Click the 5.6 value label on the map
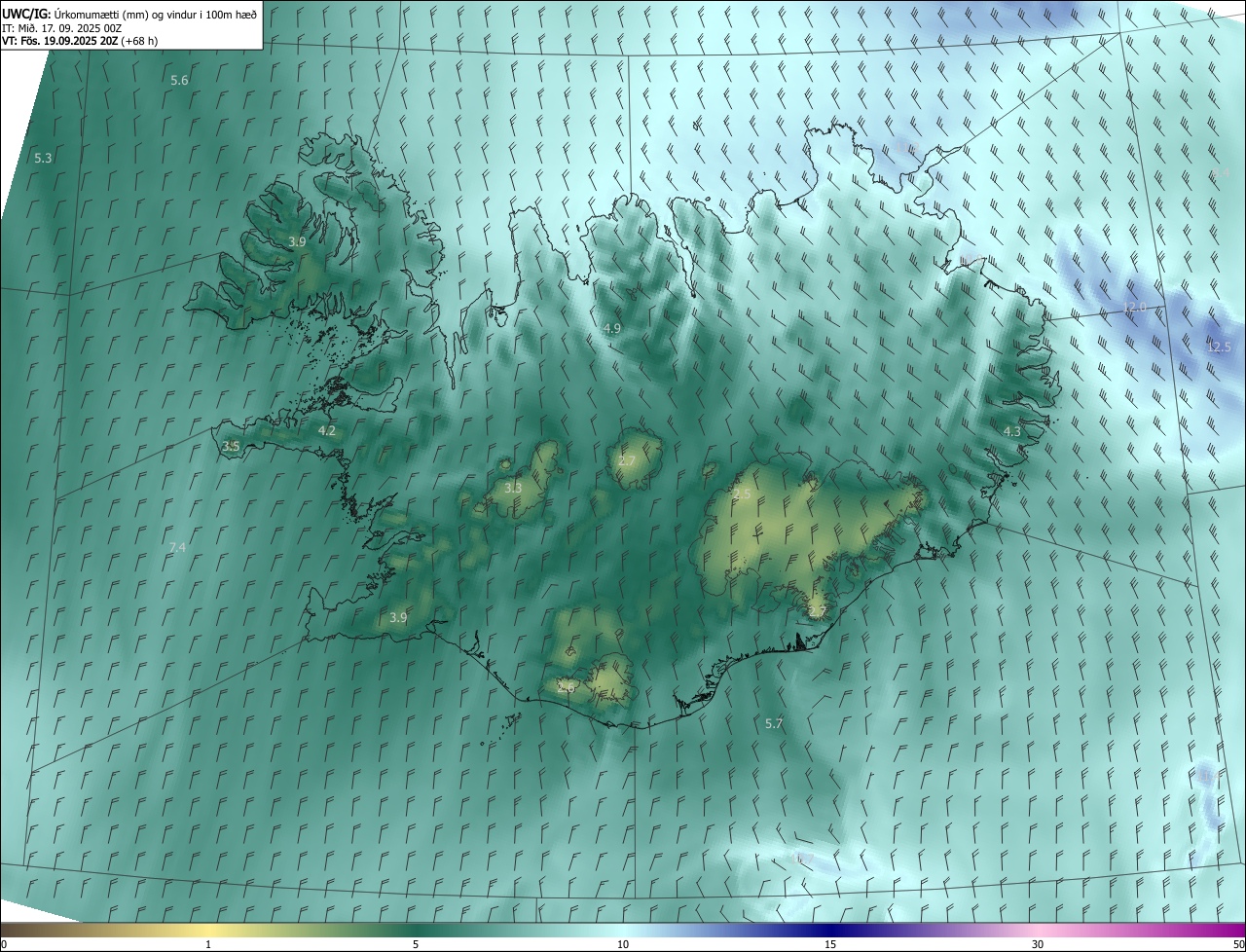Viewport: 1246px width, 952px height. (179, 80)
